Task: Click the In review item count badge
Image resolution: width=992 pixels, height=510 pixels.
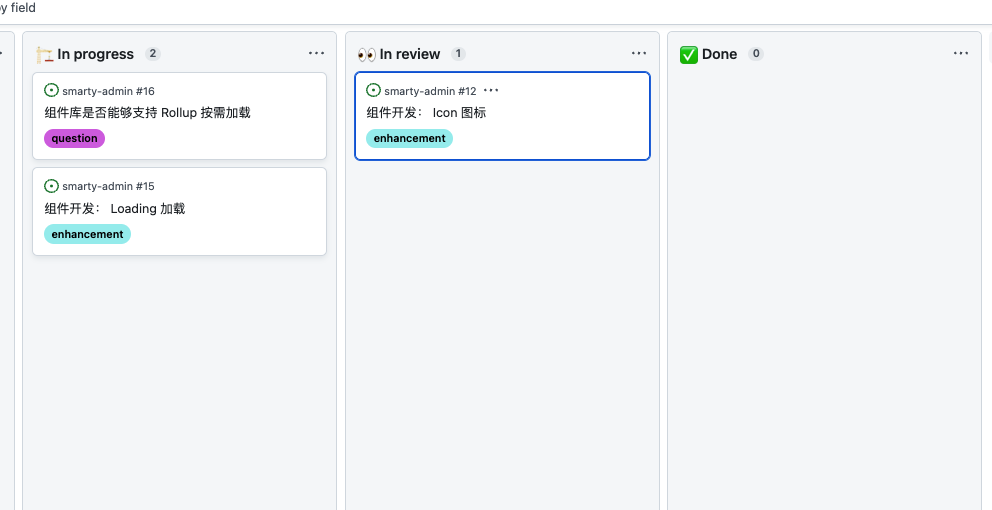Action: click(x=458, y=54)
